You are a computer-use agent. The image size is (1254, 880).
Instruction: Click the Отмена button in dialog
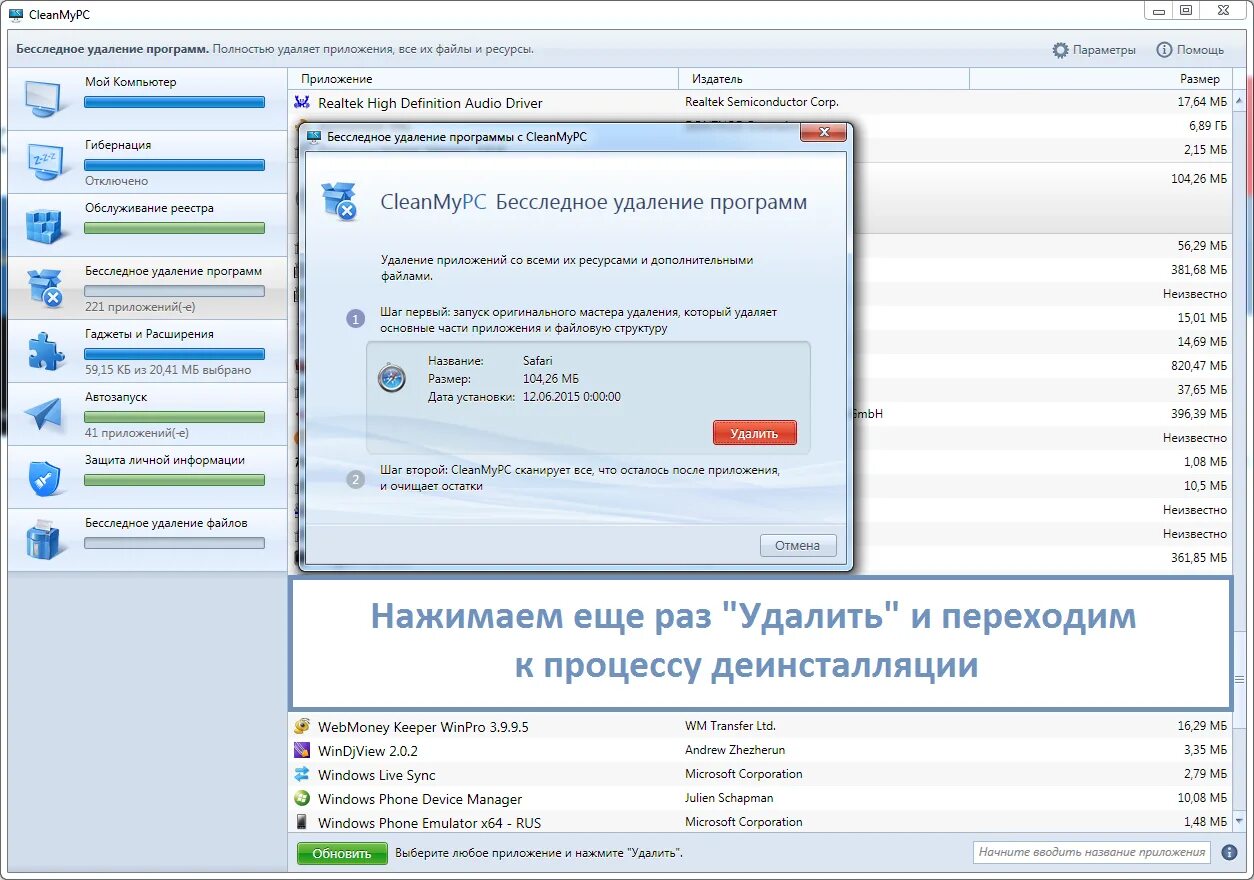798,545
